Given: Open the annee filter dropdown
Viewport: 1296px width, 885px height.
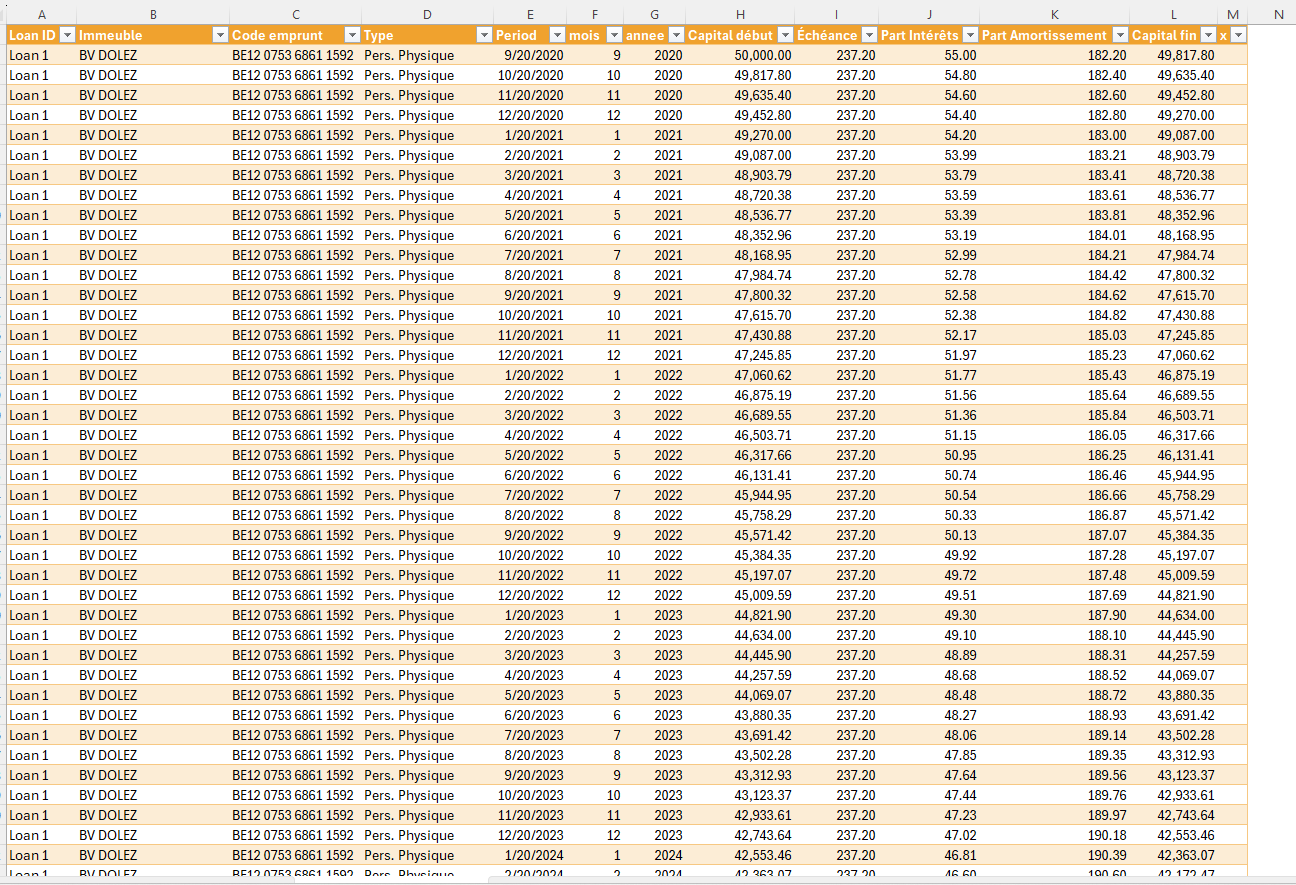Looking at the screenshot, I should [x=675, y=35].
